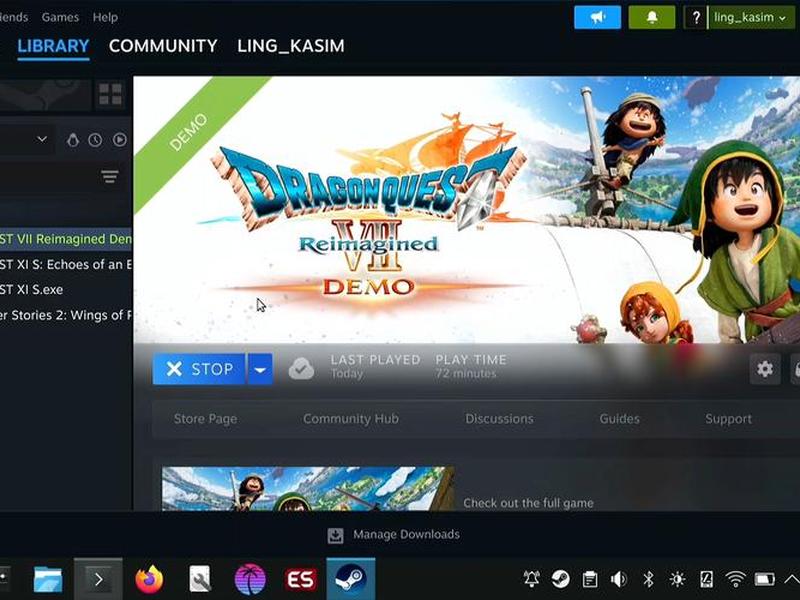Click the LAST PLAYED Today text
This screenshot has width=800, height=600.
pyautogui.click(x=375, y=366)
